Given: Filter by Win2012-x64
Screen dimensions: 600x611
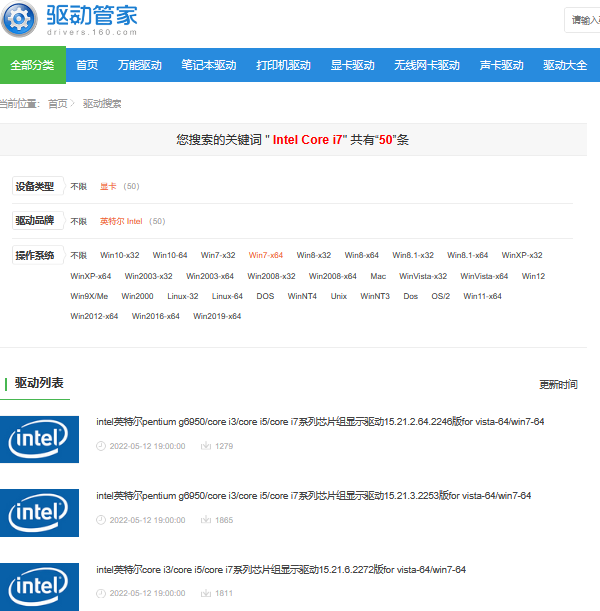Looking at the screenshot, I should tap(94, 316).
